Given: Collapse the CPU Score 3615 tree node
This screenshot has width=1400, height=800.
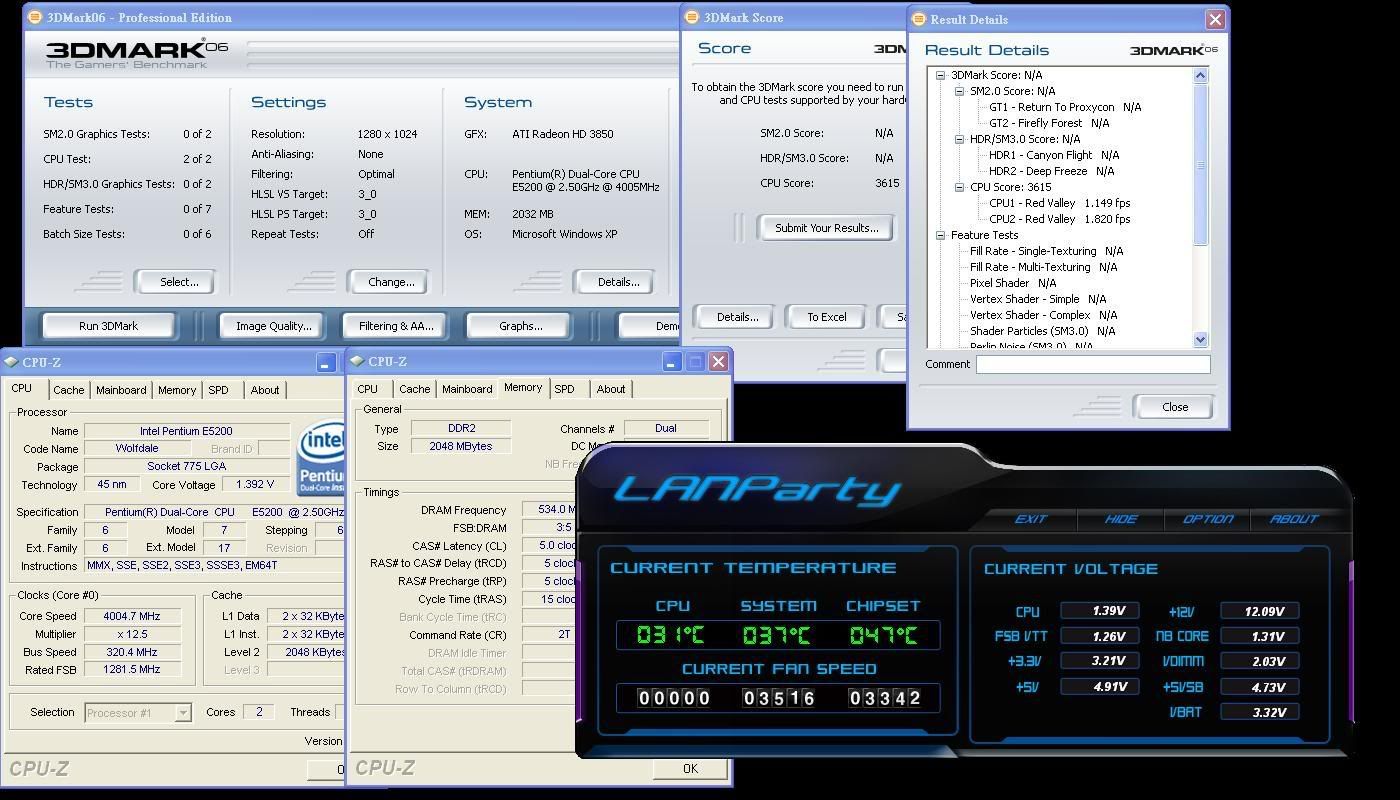Looking at the screenshot, I should 959,187.
